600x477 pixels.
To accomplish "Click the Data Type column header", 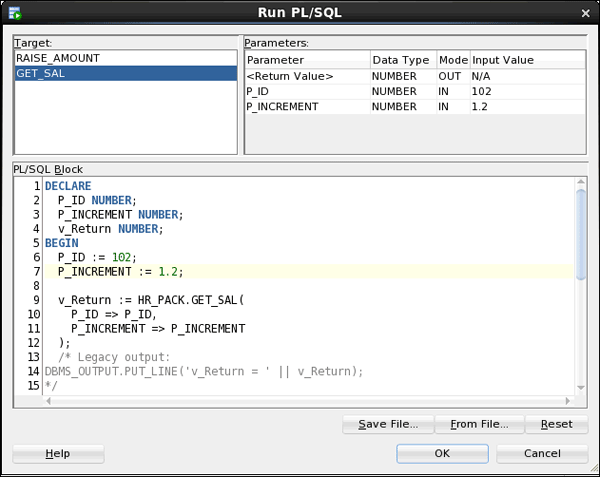I will coord(400,60).
